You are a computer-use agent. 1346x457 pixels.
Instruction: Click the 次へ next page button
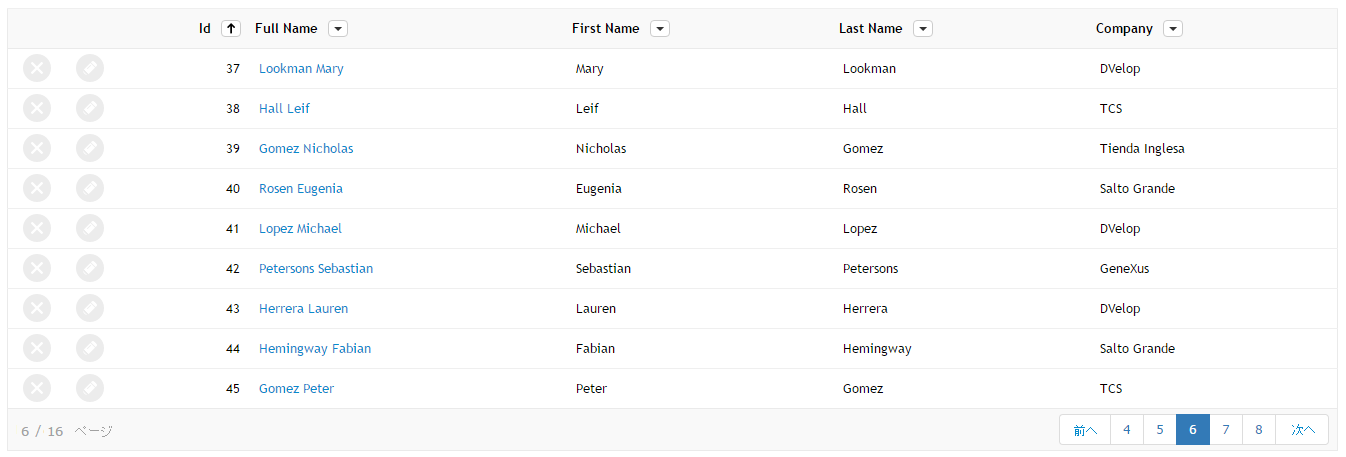[1302, 429]
